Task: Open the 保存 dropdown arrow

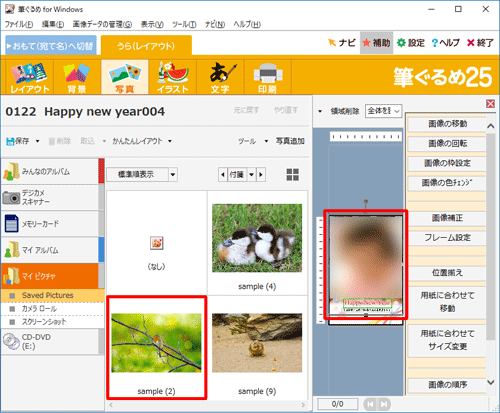Action: click(37, 141)
